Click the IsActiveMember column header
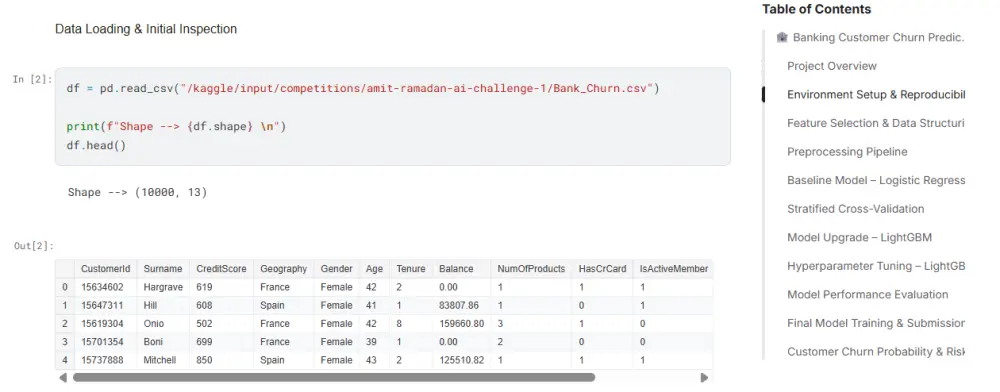1000x392 pixels. (673, 269)
